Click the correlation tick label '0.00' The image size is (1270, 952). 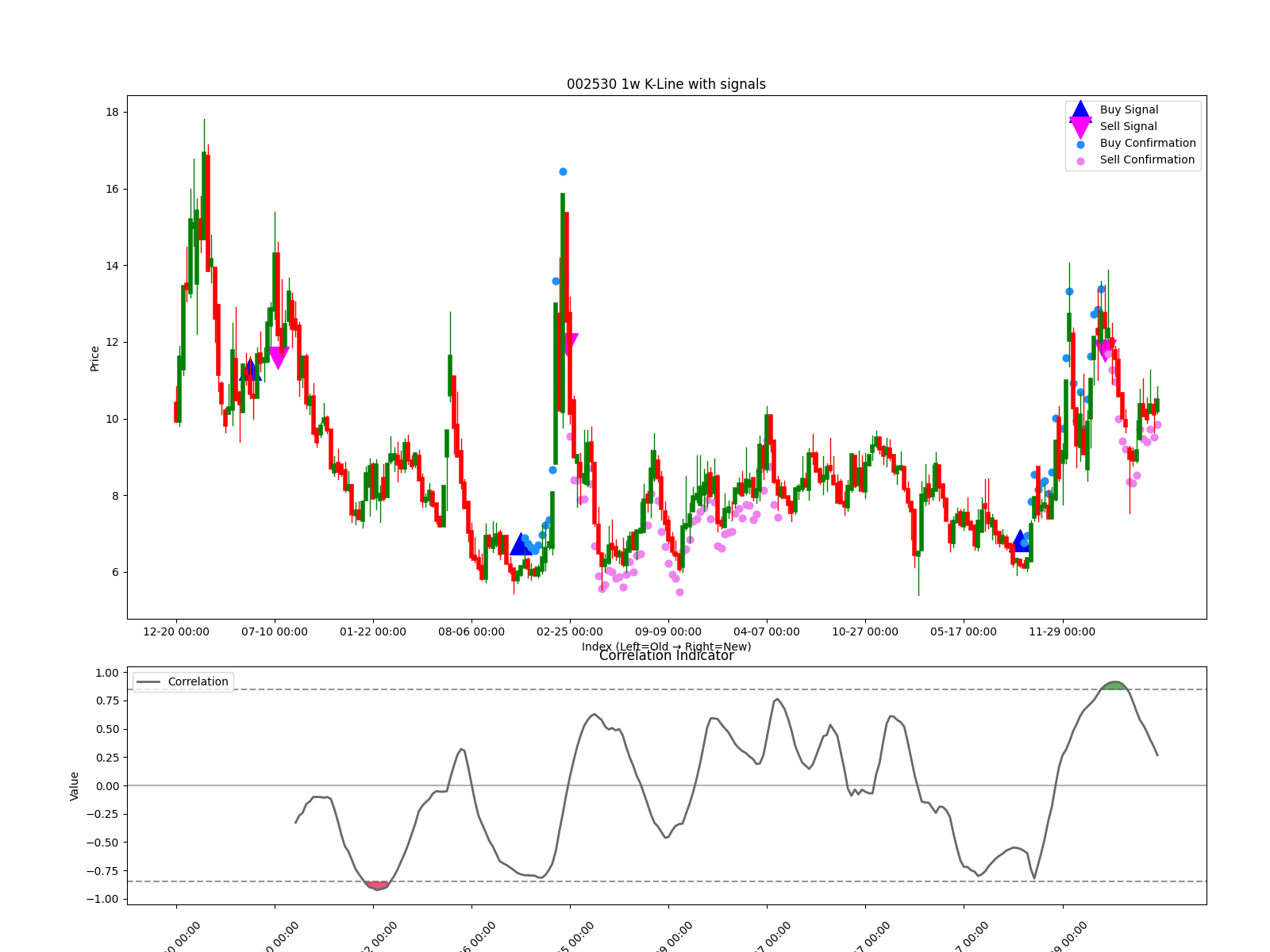click(x=106, y=785)
